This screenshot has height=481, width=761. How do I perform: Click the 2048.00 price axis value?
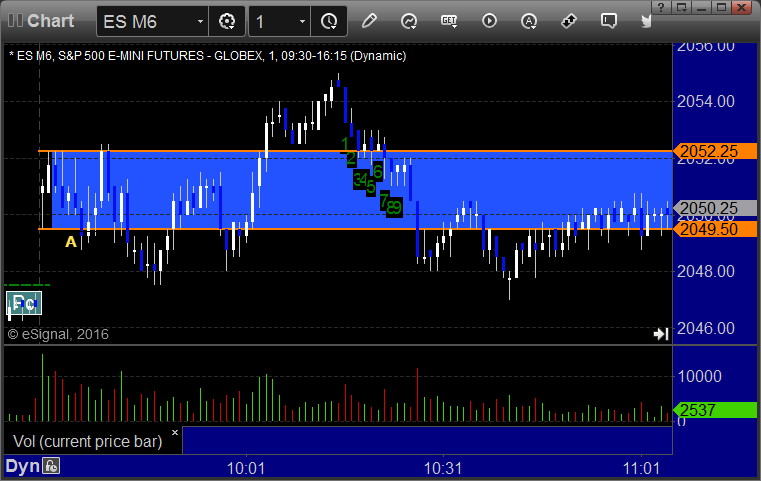tap(706, 271)
